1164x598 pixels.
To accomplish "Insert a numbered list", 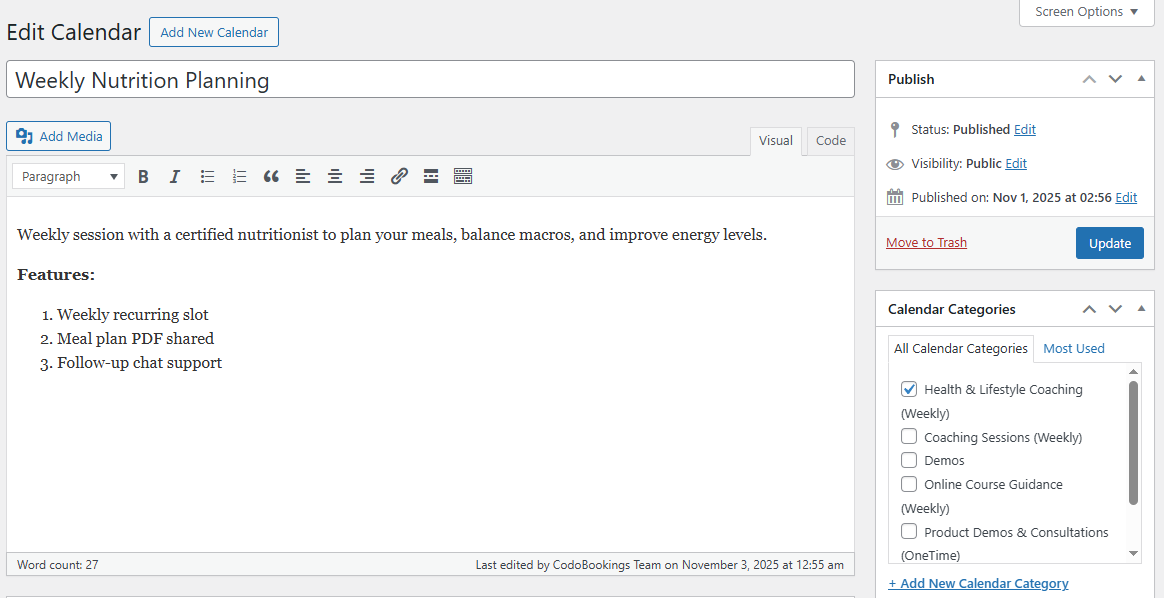I will tap(239, 176).
